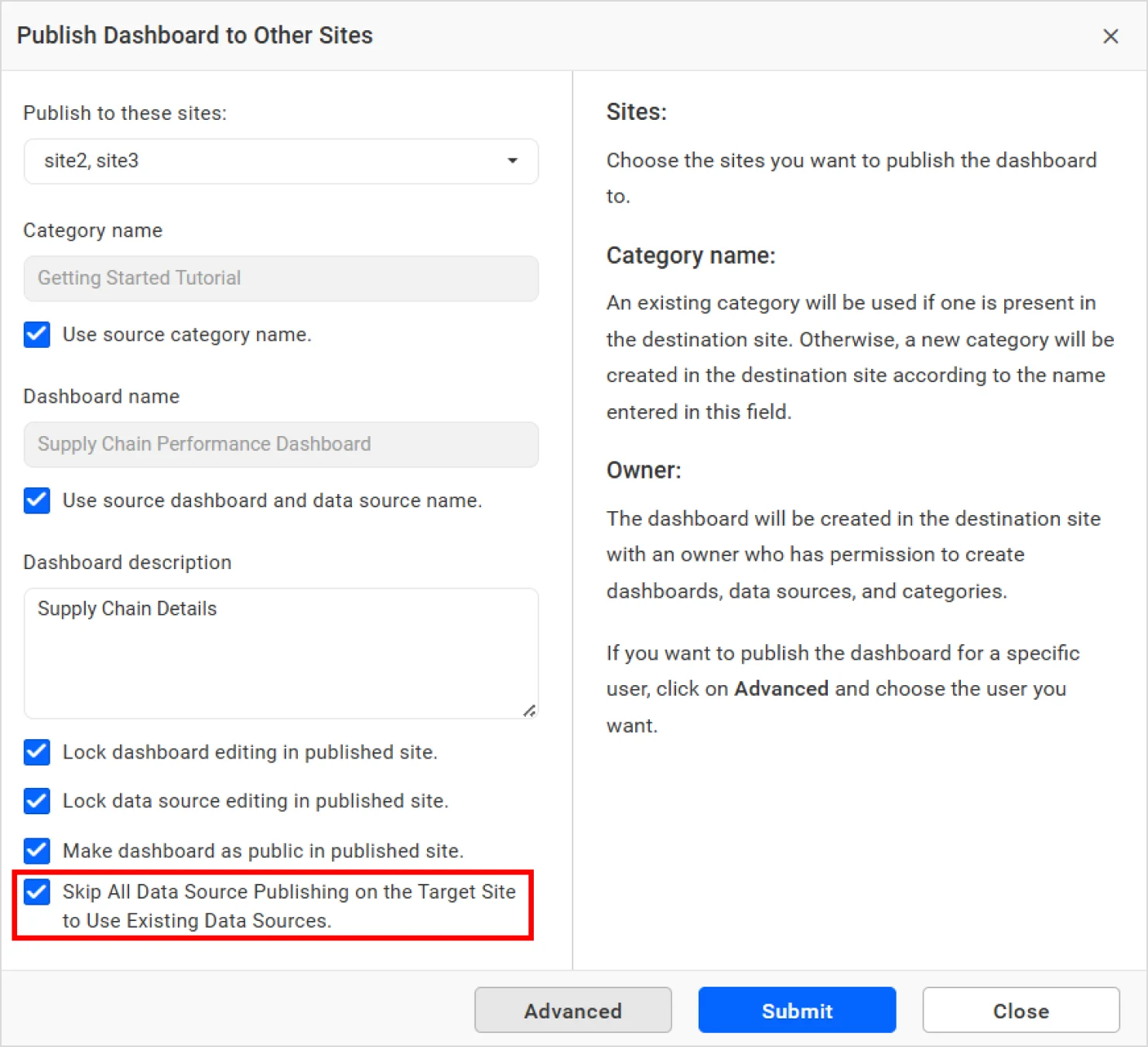The width and height of the screenshot is (1148, 1047).
Task: Click the 'Dashboard name' field label
Action: point(101,397)
